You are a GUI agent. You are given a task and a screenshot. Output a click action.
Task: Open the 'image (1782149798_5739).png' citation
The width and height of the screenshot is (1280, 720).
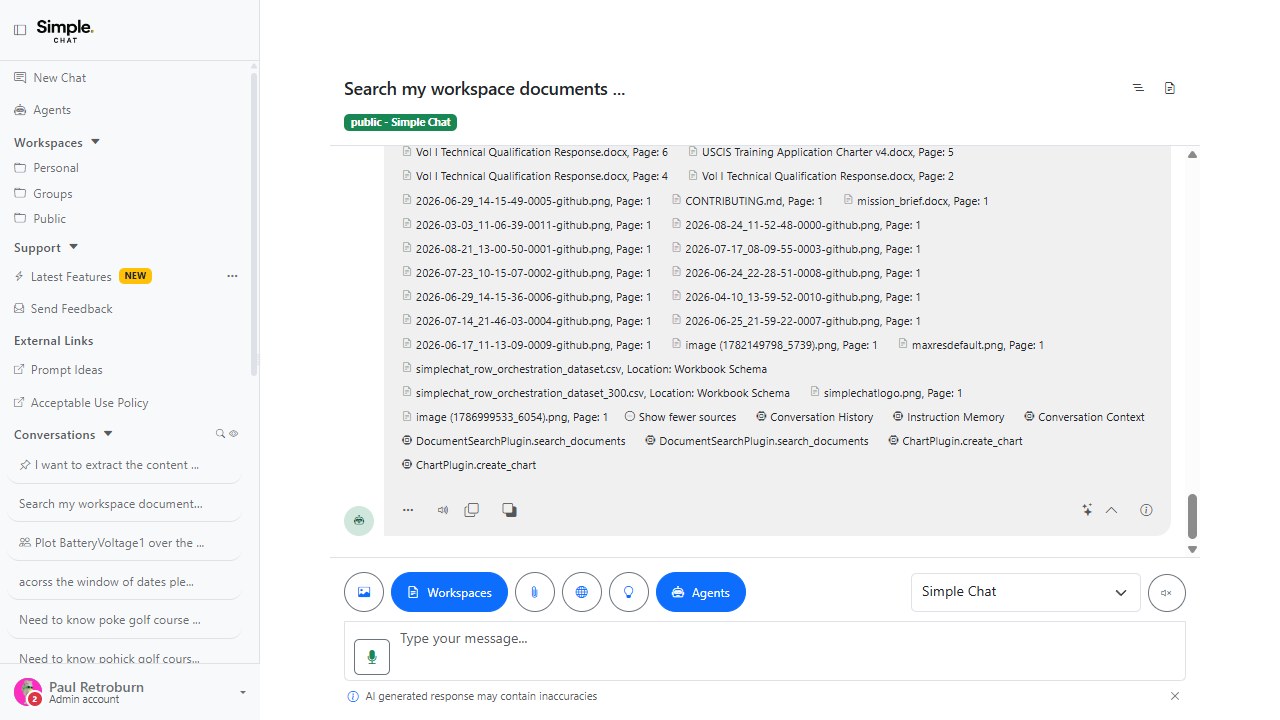pyautogui.click(x=775, y=345)
